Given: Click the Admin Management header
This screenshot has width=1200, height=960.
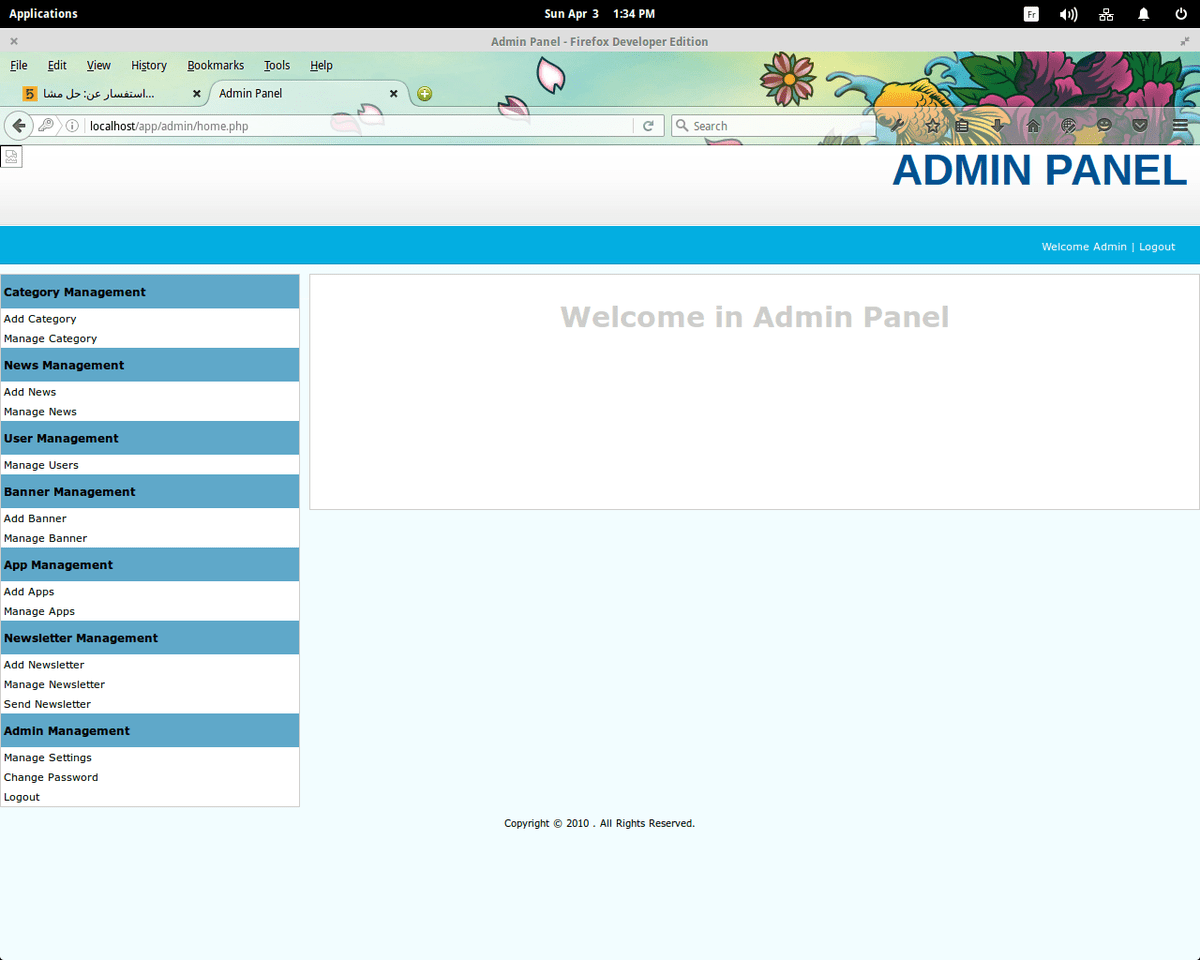Looking at the screenshot, I should tap(150, 731).
